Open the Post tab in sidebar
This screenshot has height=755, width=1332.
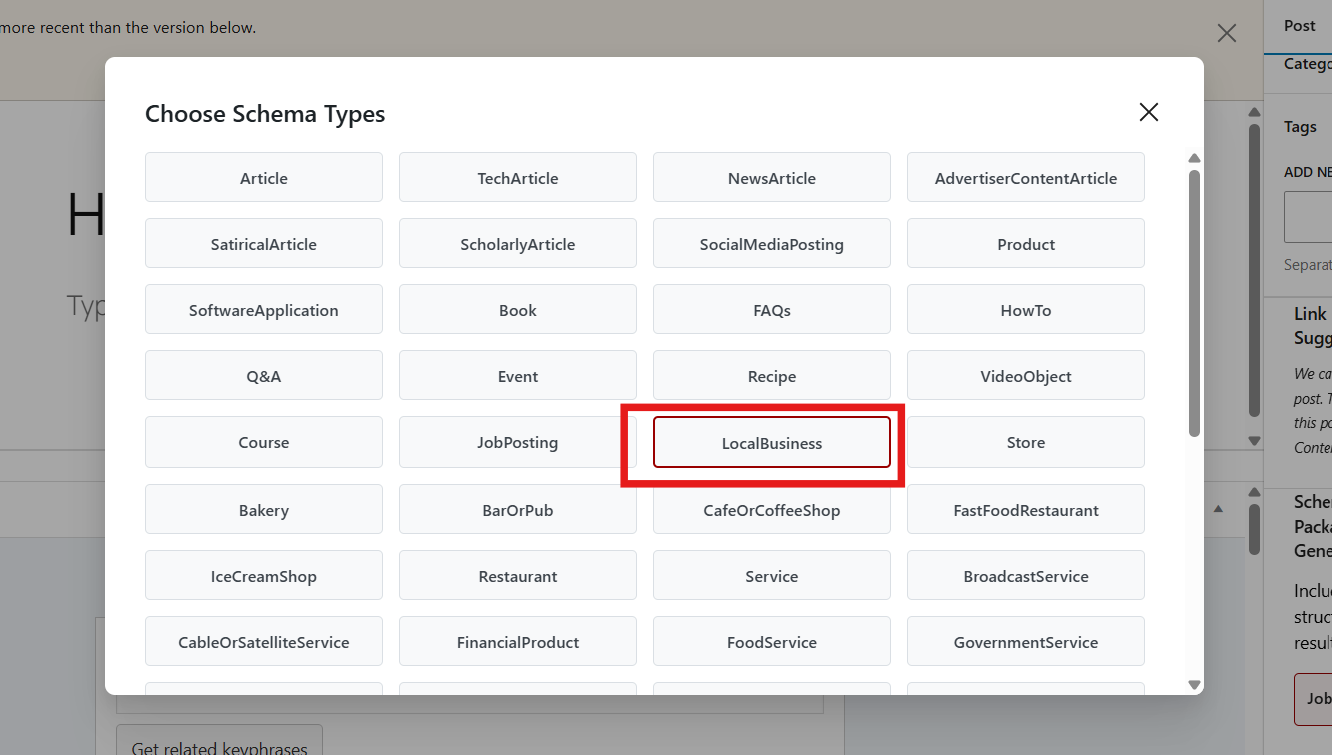1300,26
